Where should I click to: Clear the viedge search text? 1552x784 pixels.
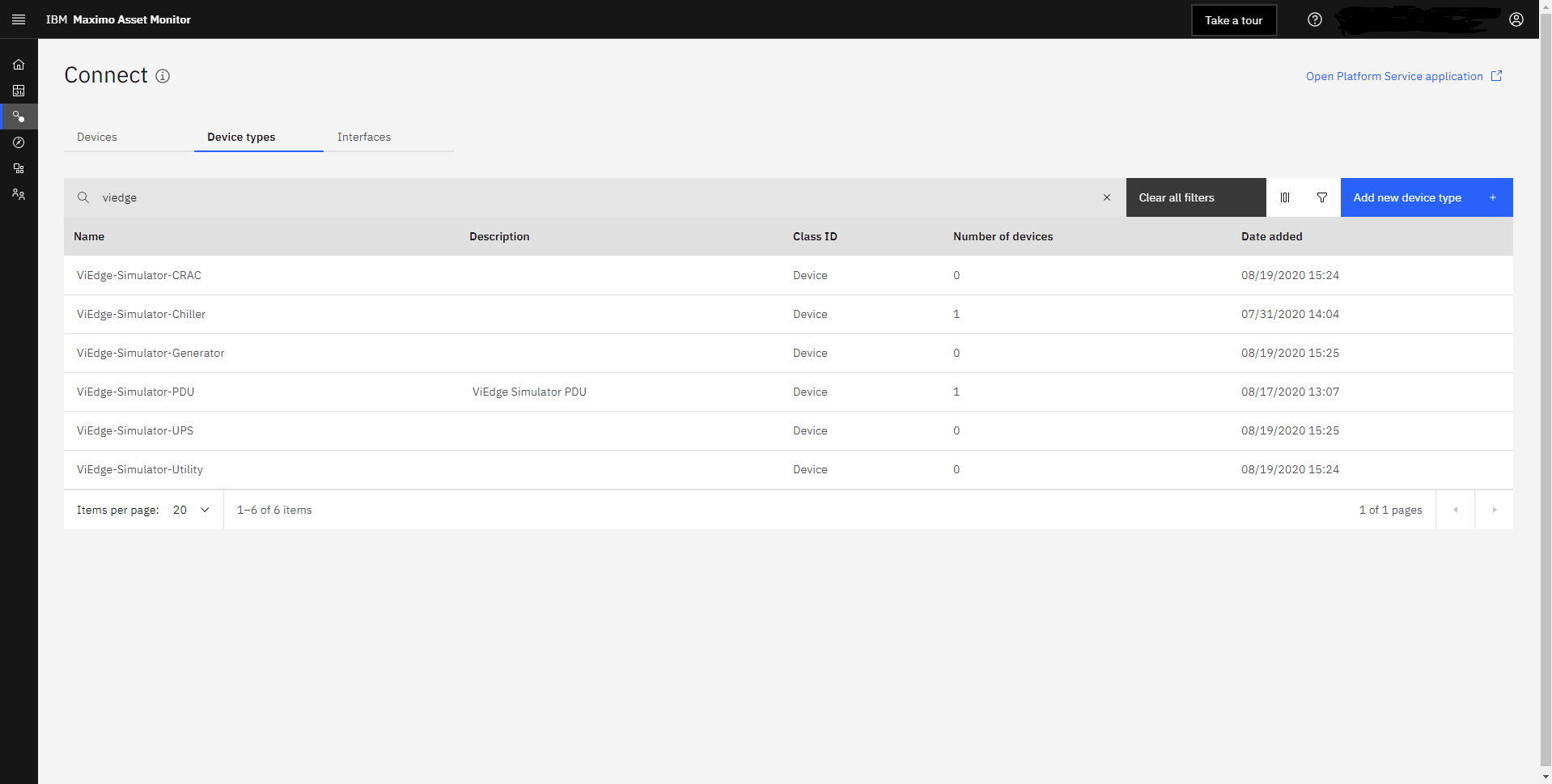[x=1107, y=197]
